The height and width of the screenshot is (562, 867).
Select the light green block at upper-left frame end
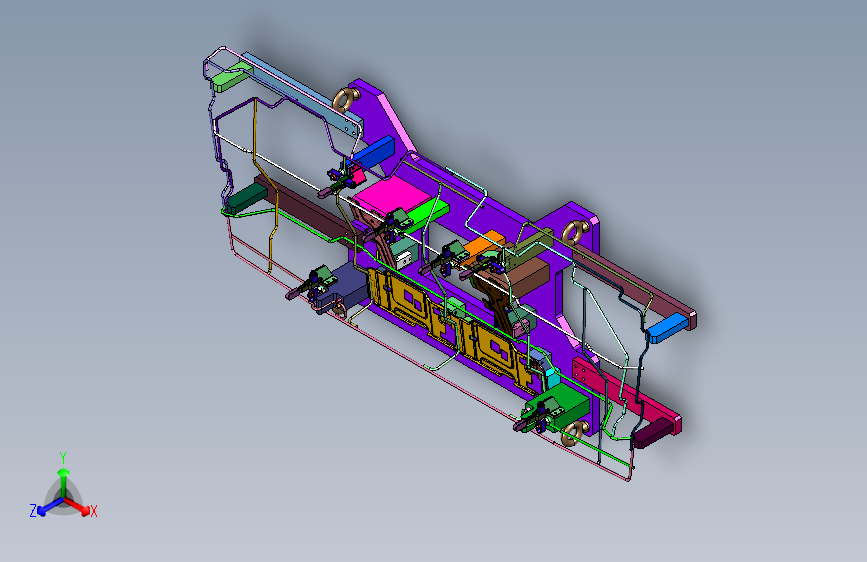(232, 76)
